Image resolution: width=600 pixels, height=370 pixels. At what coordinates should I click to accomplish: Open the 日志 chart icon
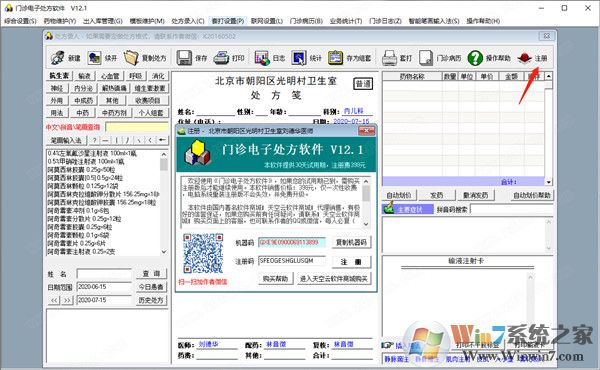(x=262, y=58)
